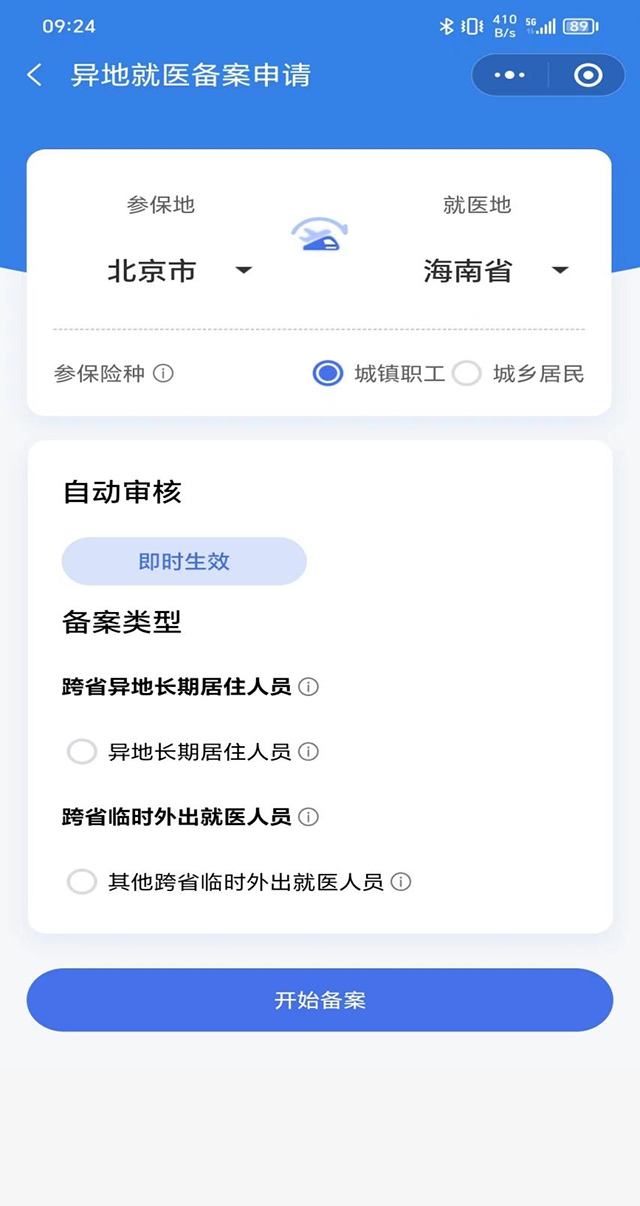Tap the back arrow icon

pos(35,75)
